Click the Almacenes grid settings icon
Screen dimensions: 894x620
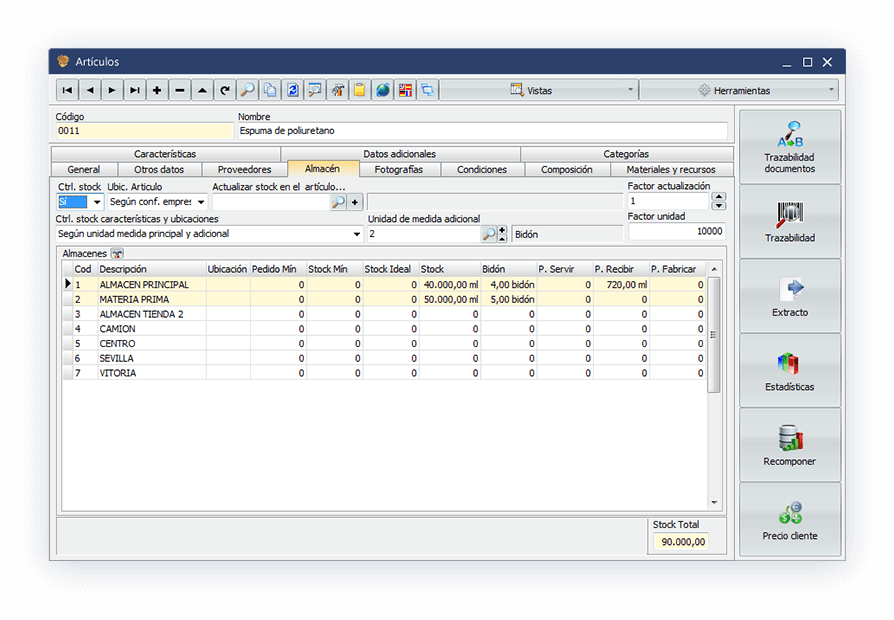pos(116,254)
